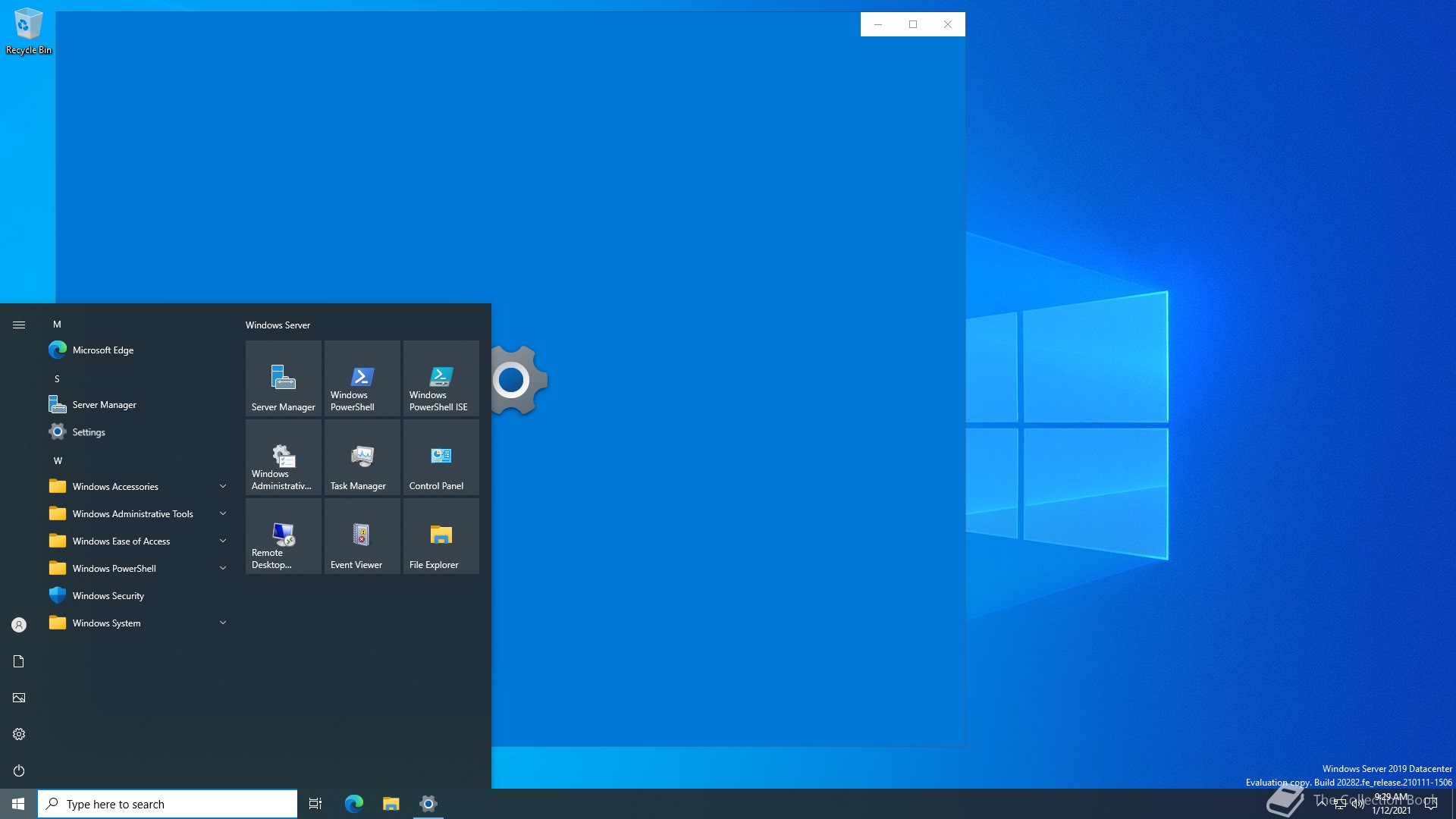1456x819 pixels.
Task: Open the Windows Administrative Tools tile
Action: tap(284, 457)
